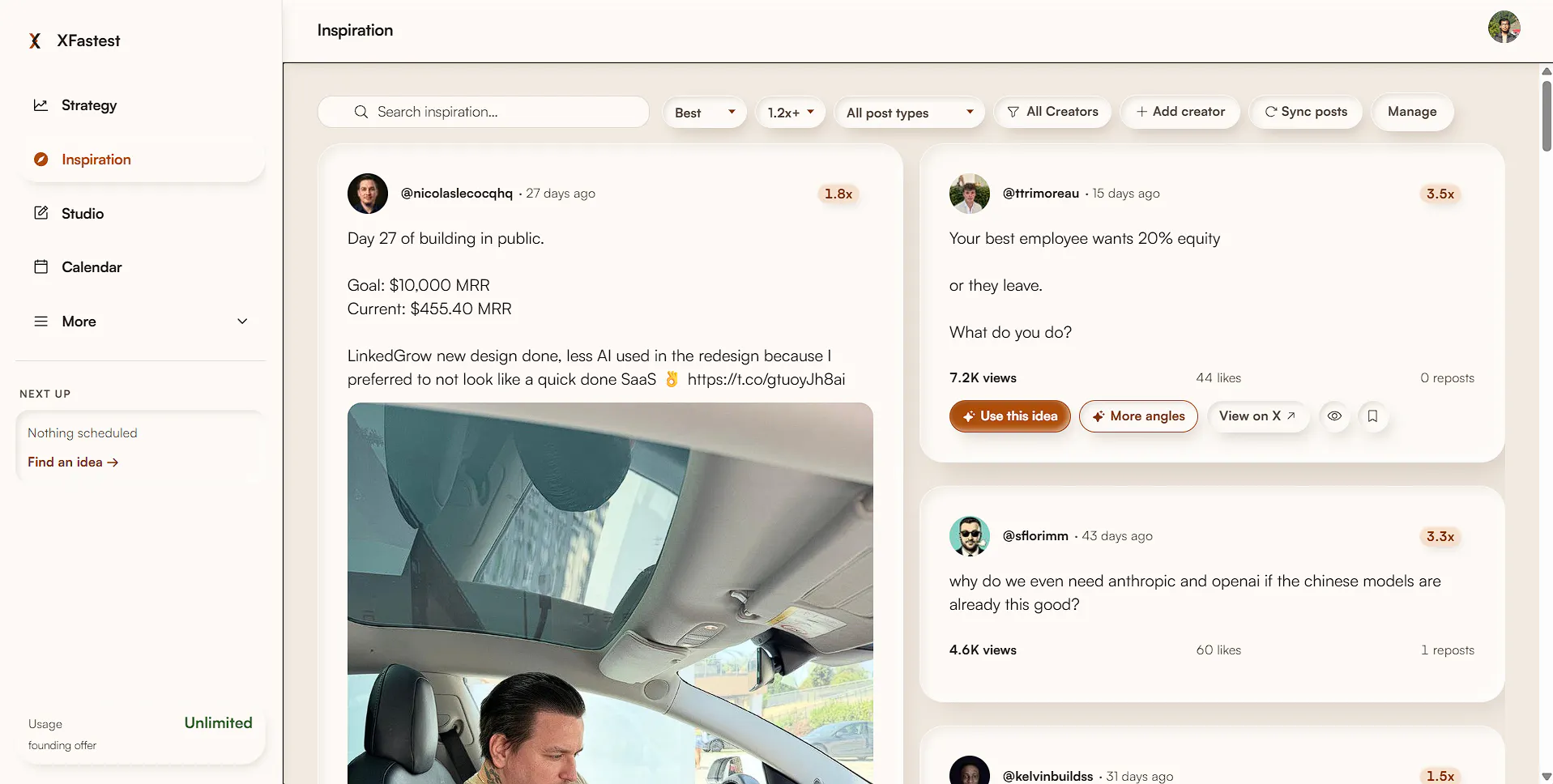Click the More hamburger icon
The width and height of the screenshot is (1553, 784).
point(41,322)
